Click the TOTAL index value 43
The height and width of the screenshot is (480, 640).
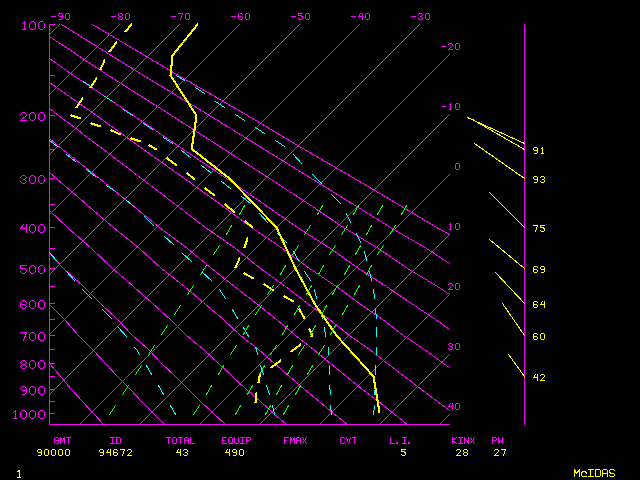[x=182, y=452]
